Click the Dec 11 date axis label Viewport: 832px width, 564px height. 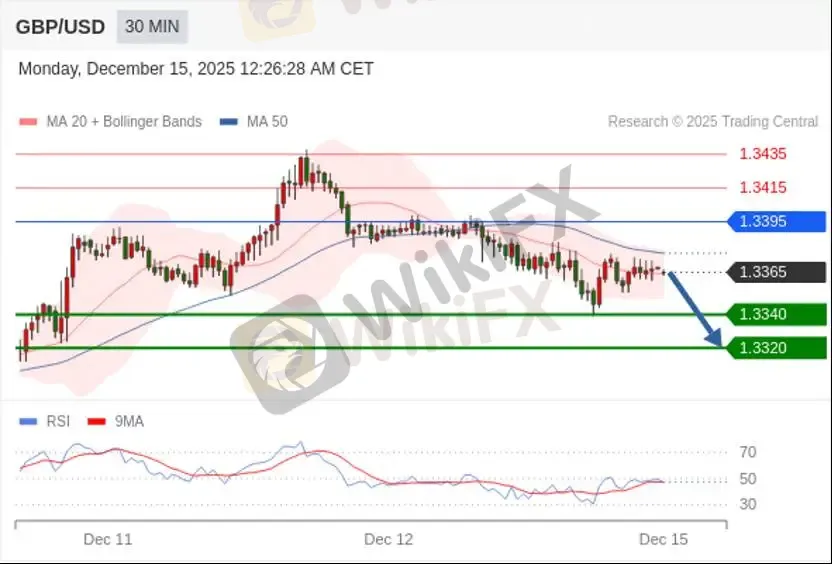[x=108, y=540]
